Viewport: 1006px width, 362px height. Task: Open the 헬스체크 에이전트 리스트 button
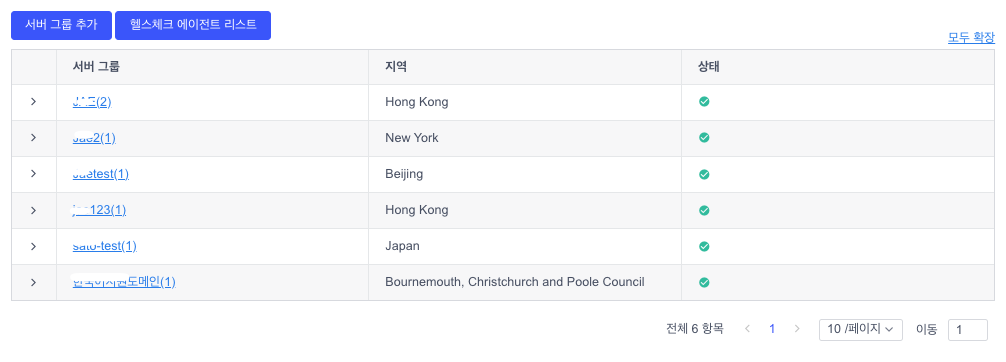193,25
